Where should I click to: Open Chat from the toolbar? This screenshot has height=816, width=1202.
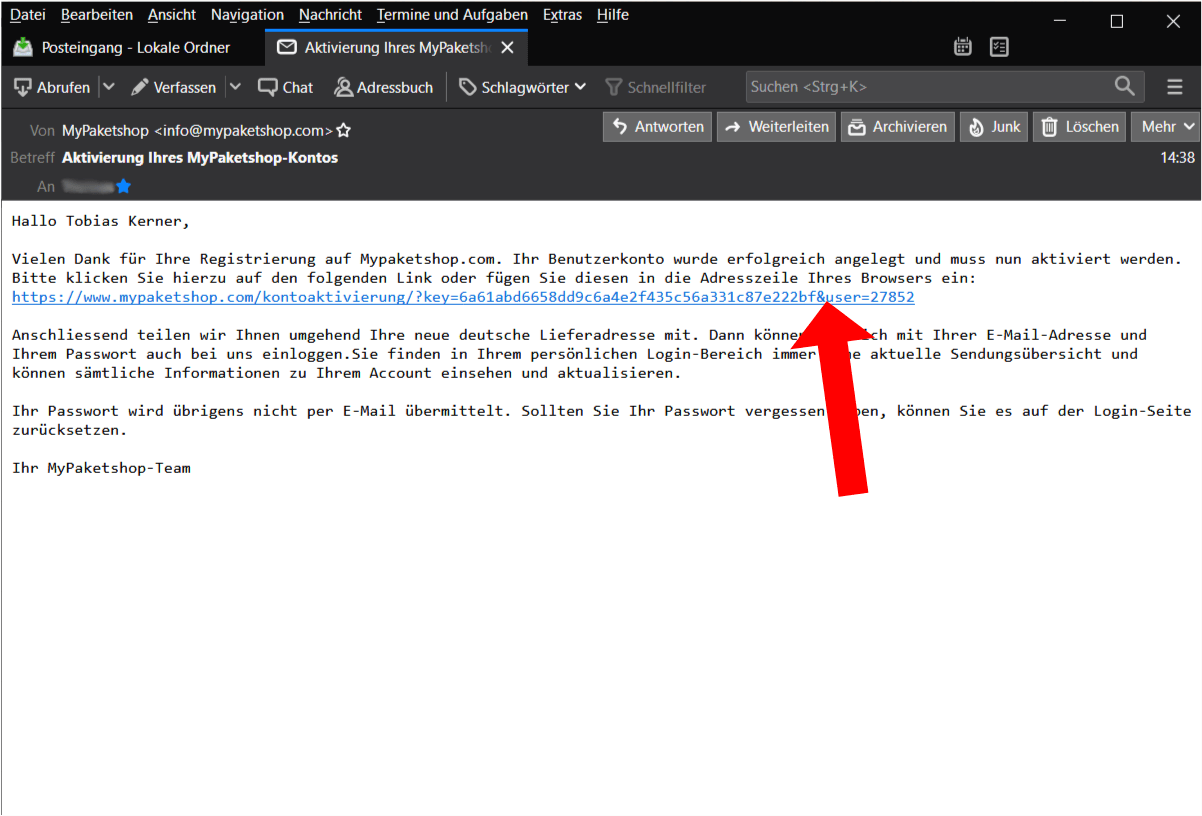tap(286, 87)
